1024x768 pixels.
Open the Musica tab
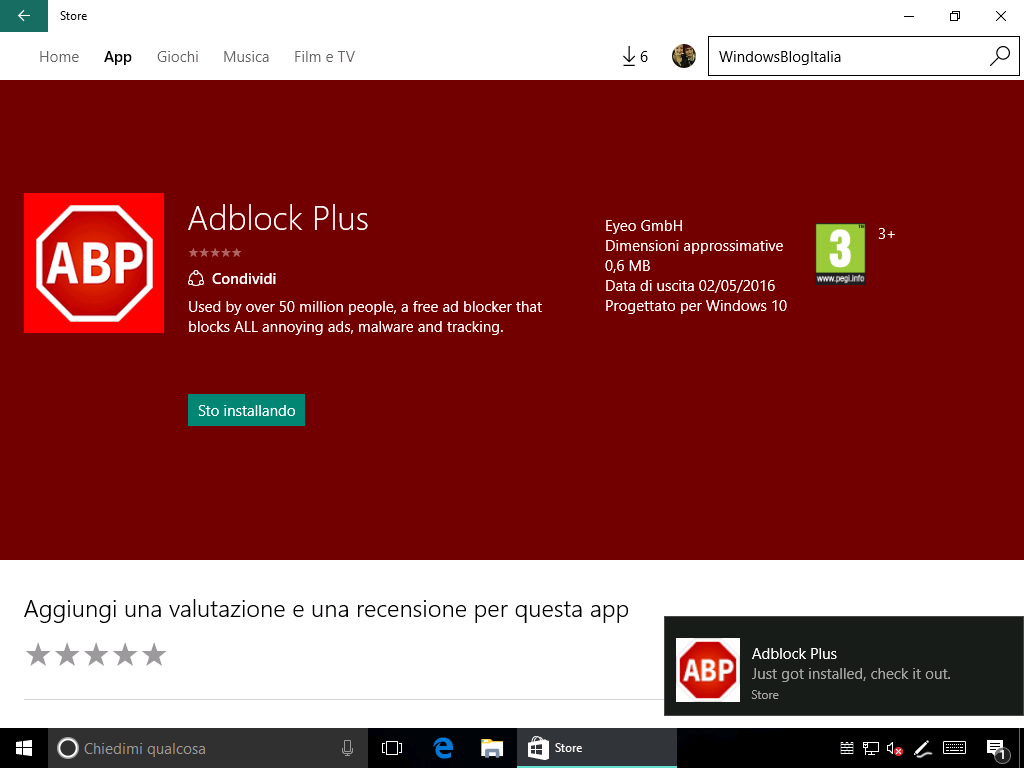pyautogui.click(x=246, y=57)
